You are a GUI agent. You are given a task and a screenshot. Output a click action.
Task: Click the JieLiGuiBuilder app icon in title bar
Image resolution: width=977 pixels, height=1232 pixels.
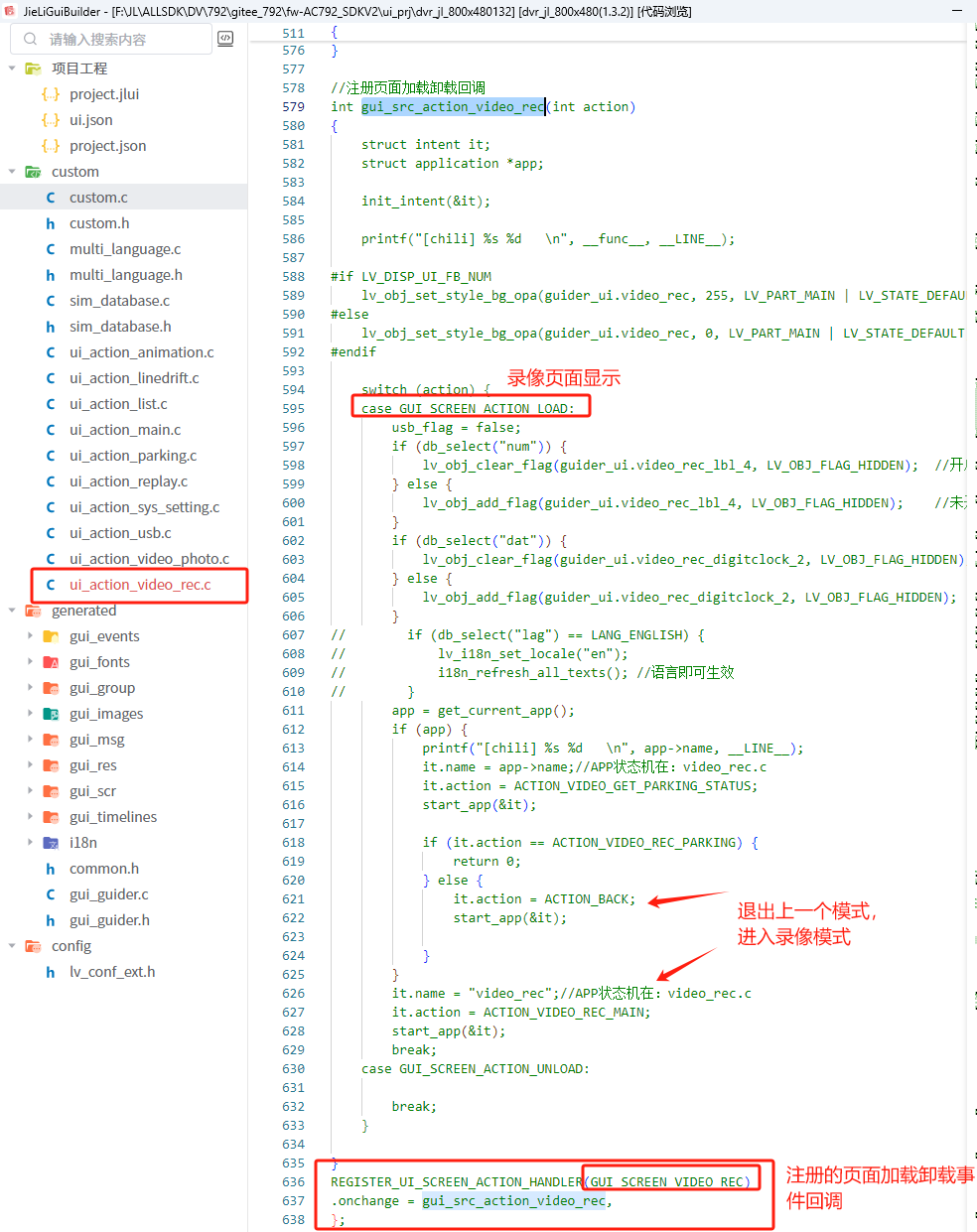(x=10, y=11)
